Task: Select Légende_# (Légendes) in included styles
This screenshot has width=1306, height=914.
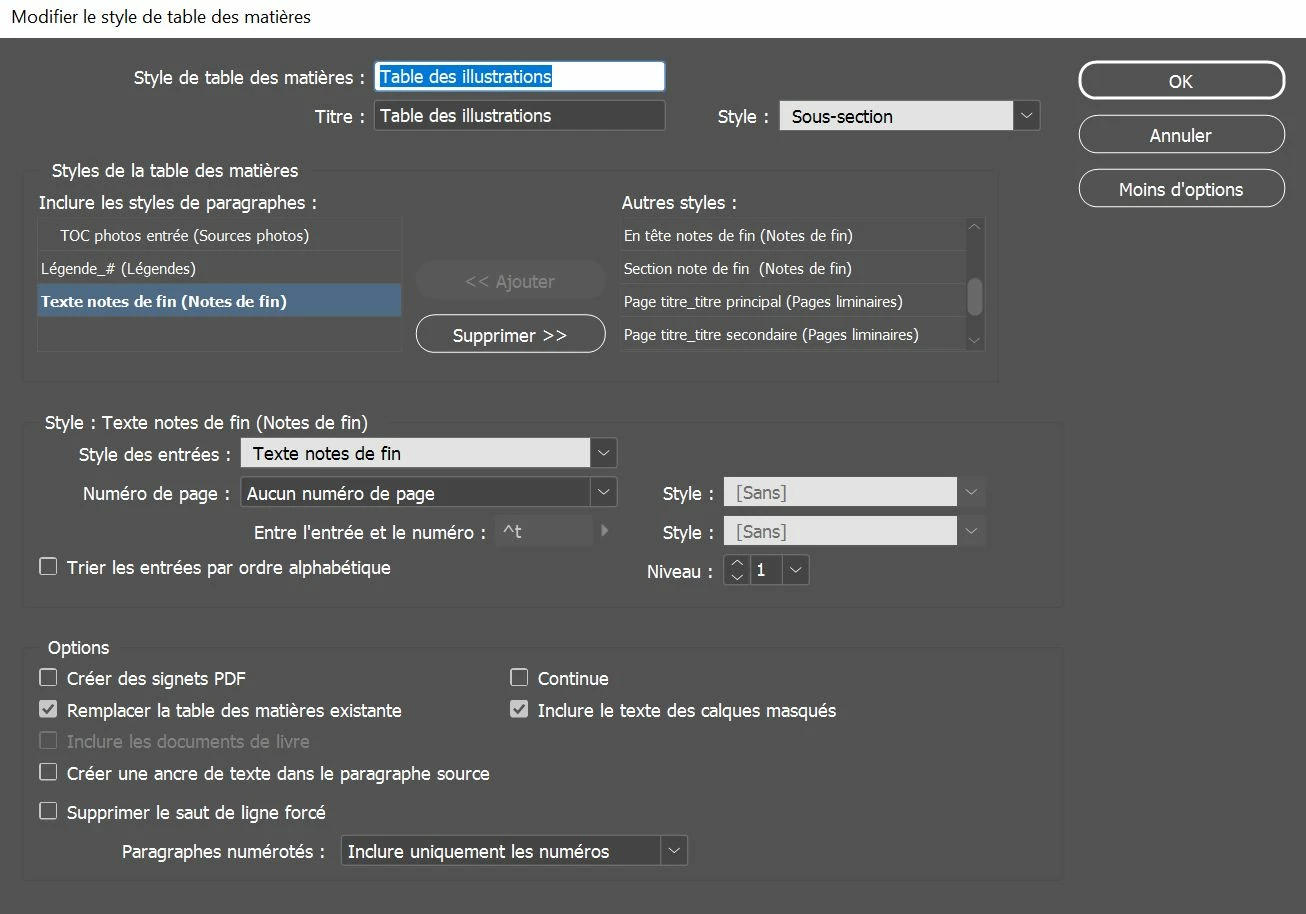Action: (219, 268)
